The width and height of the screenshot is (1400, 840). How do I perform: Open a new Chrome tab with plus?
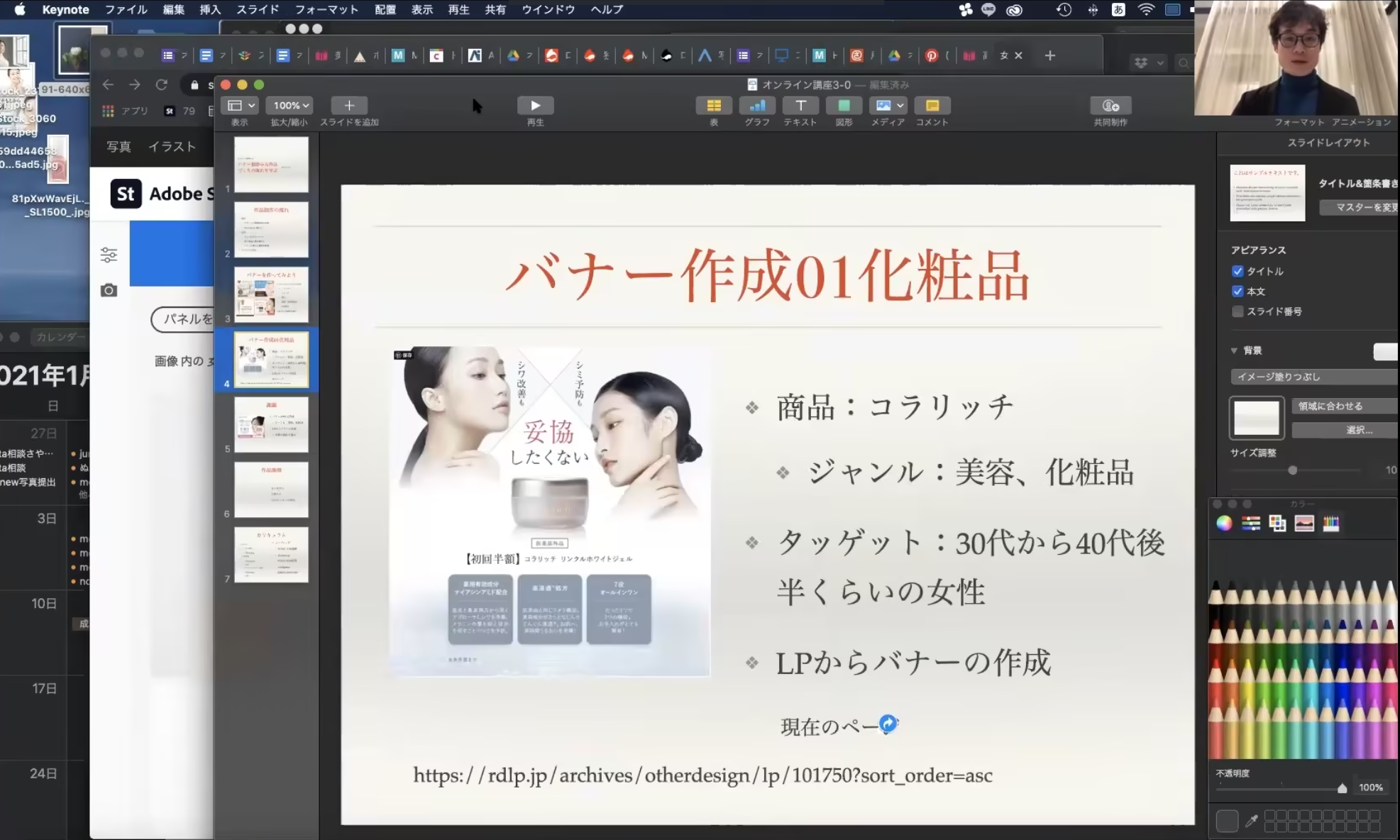(x=1050, y=55)
